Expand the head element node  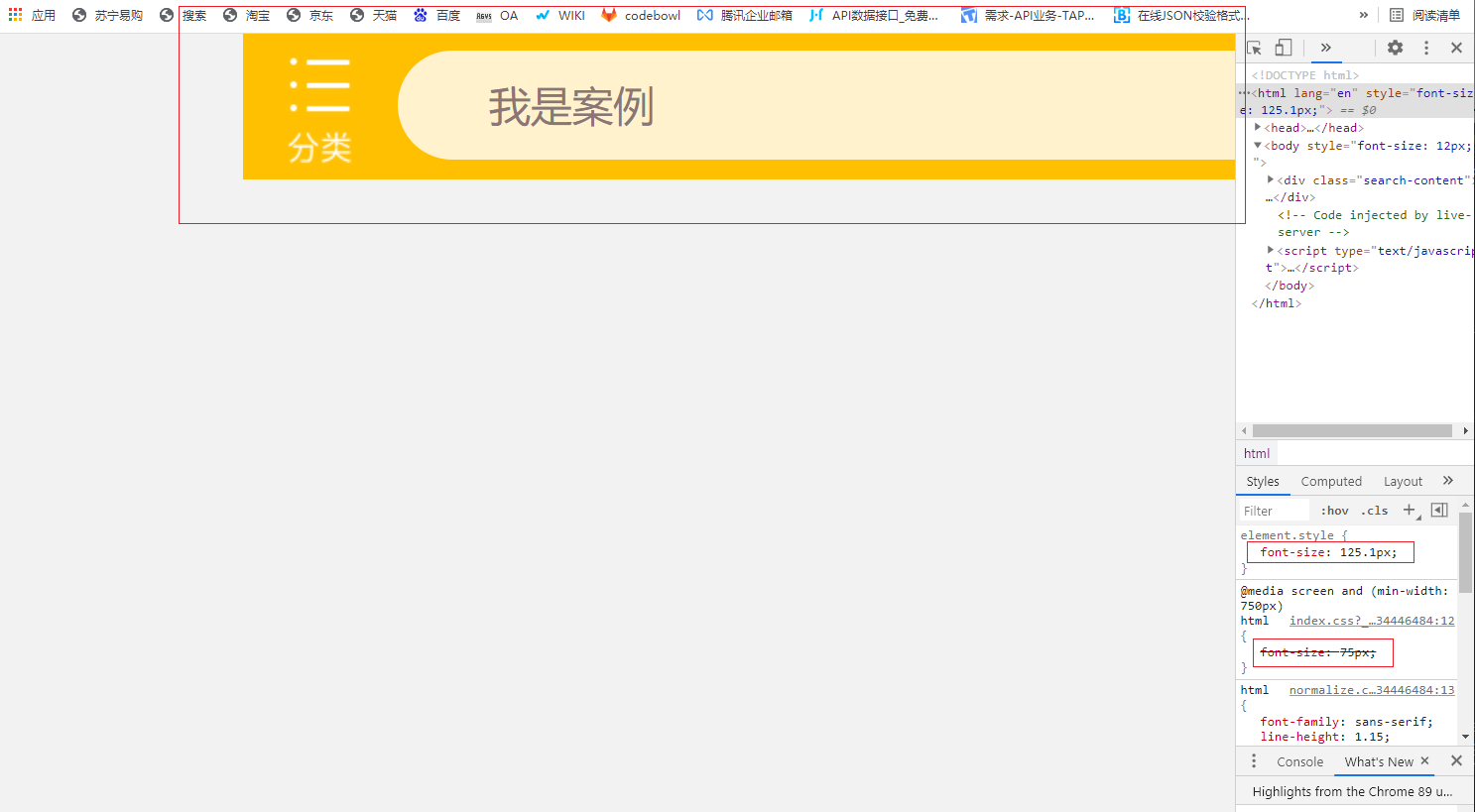click(1258, 128)
